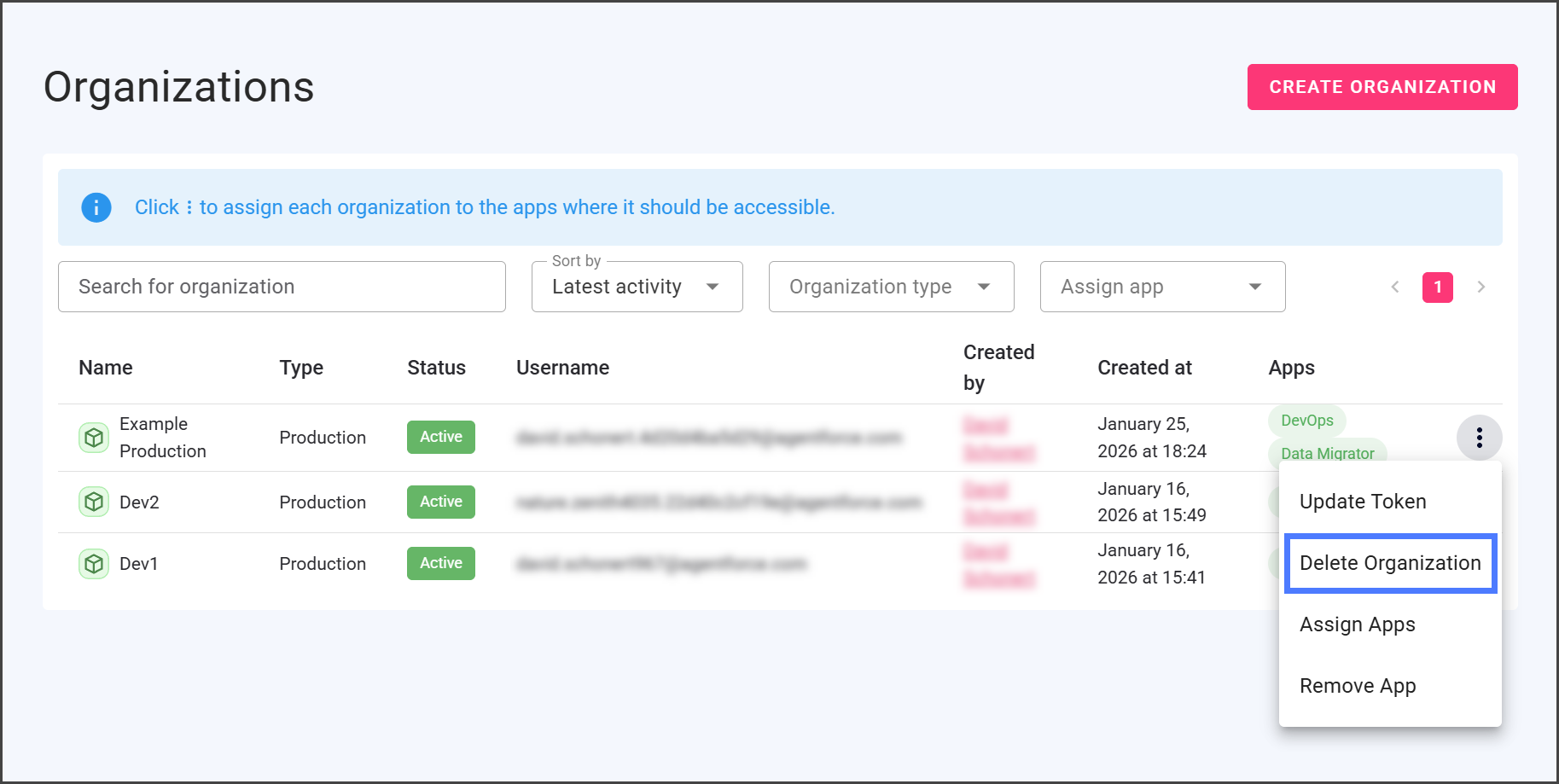Click the blue info icon in banner
The image size is (1559, 784).
pyautogui.click(x=96, y=207)
